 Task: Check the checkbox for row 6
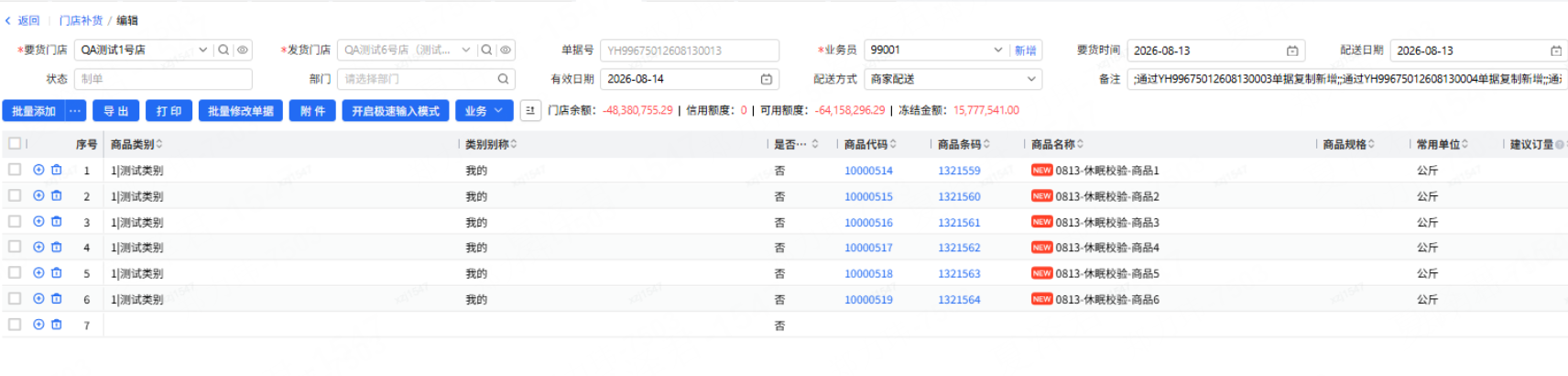coord(15,298)
